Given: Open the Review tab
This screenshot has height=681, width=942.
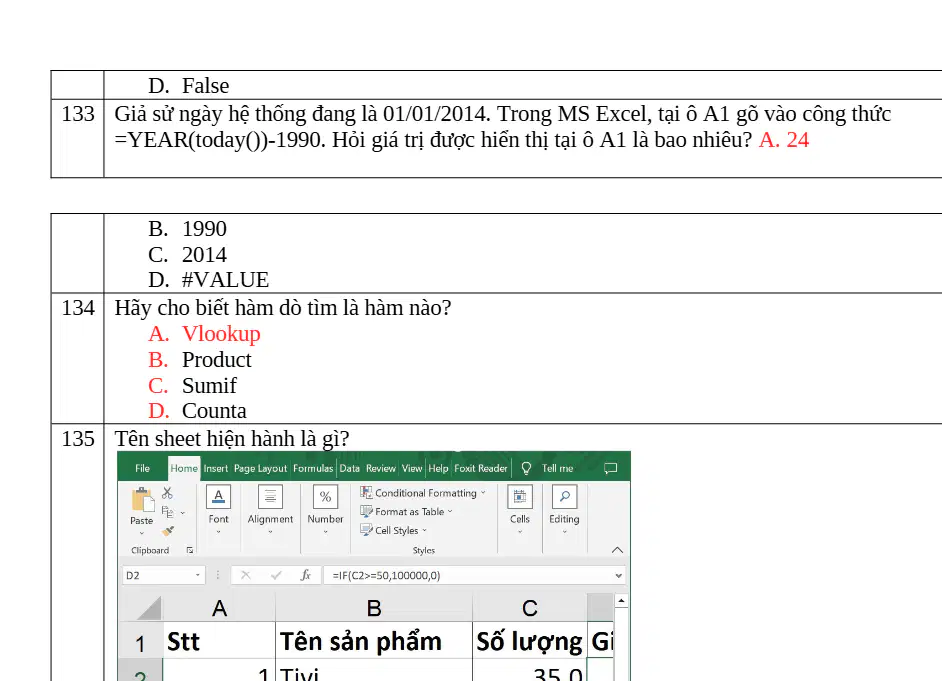Looking at the screenshot, I should point(381,468).
